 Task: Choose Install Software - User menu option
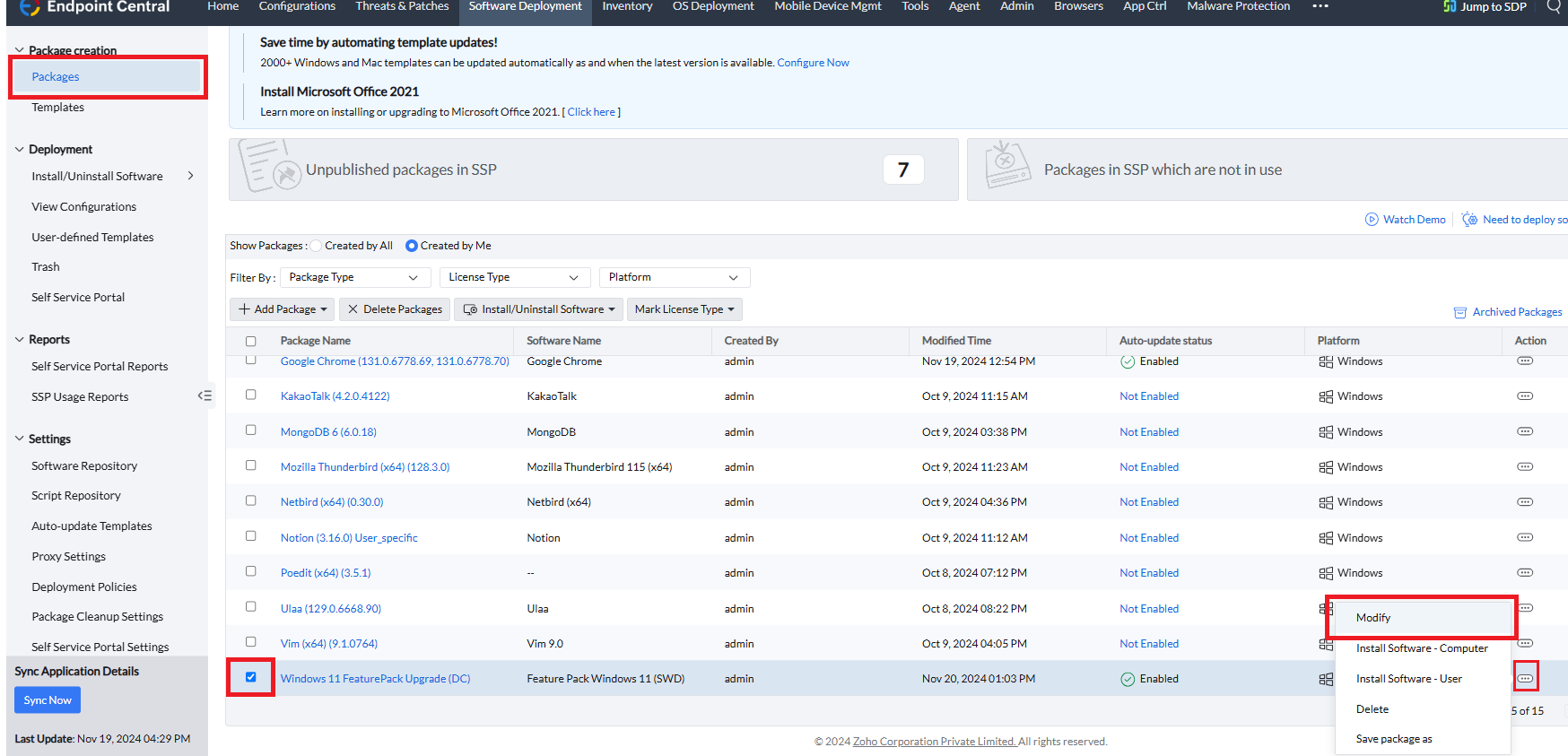[x=1423, y=679]
